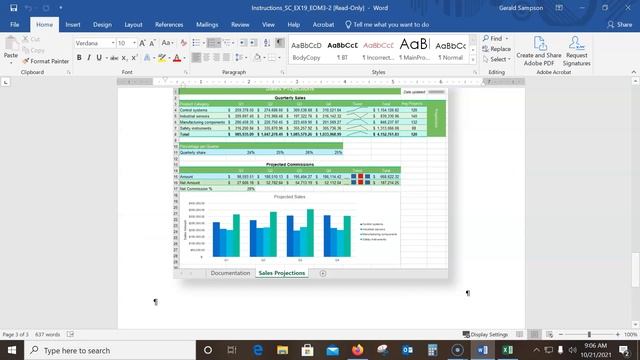Click the red font color button
This screenshot has height=360, width=640.
pyautogui.click(x=177, y=58)
